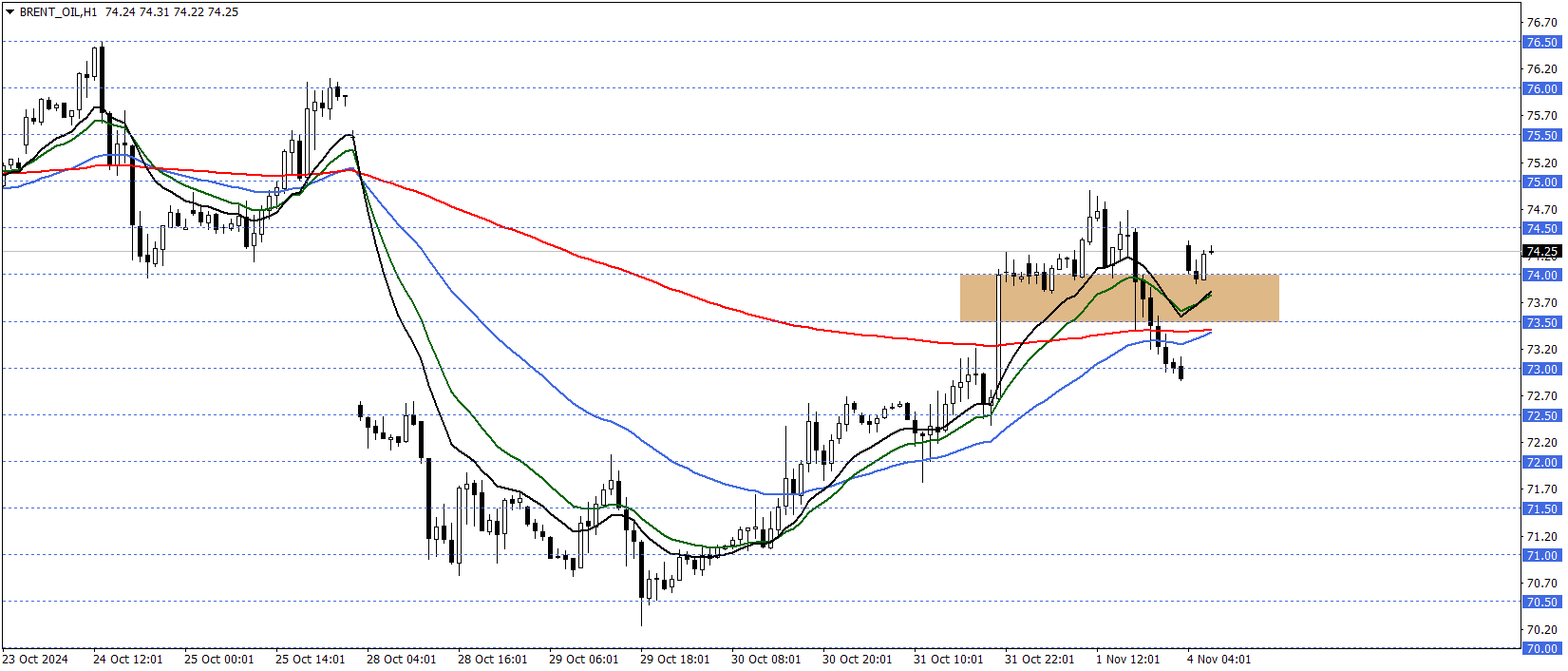Image resolution: width=1568 pixels, height=671 pixels.
Task: Click the 71.70 price scale value
Action: pos(1541,489)
